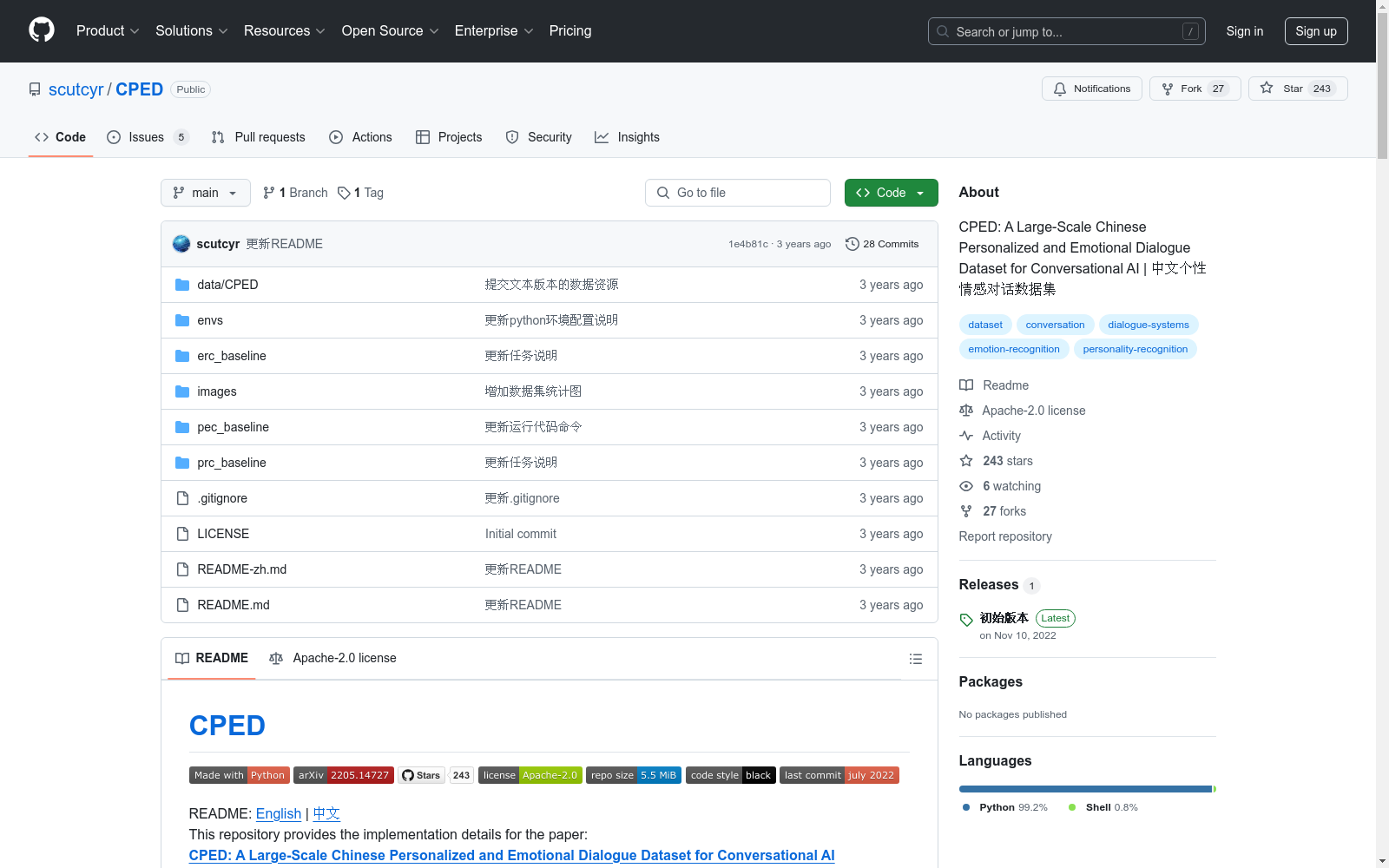
Task: Expand the Open Source menu
Action: coord(391,30)
